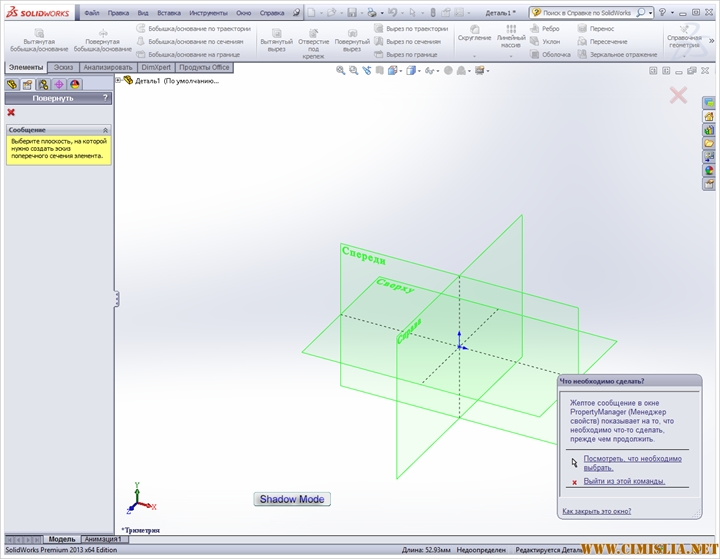This screenshot has height=559, width=720.
Task: Open the ConfigurationManager panel icon
Action: [x=43, y=85]
